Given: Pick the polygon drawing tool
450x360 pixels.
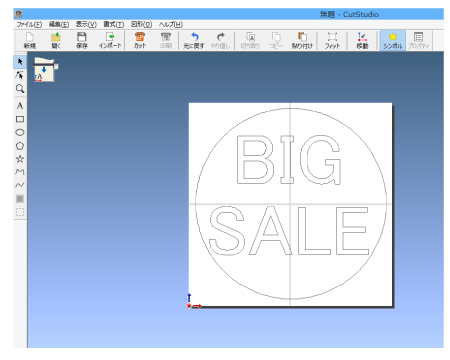Looking at the screenshot, I should tap(20, 146).
